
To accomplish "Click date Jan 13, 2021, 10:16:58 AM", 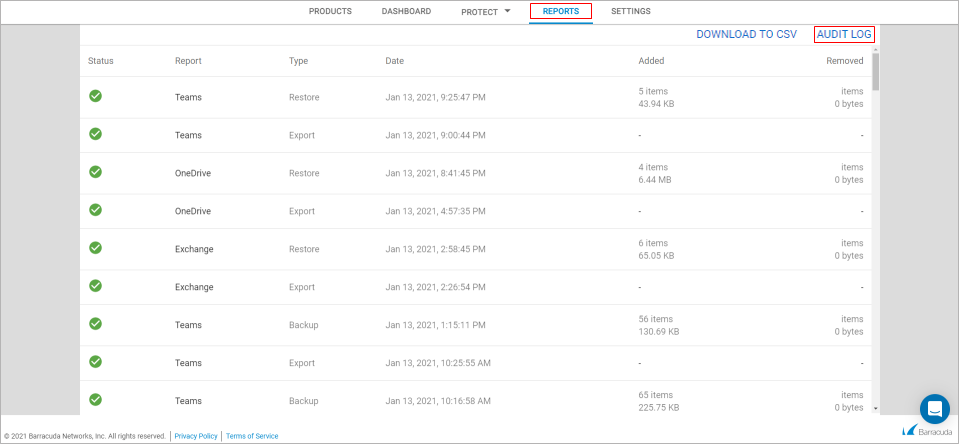I will coord(438,401).
